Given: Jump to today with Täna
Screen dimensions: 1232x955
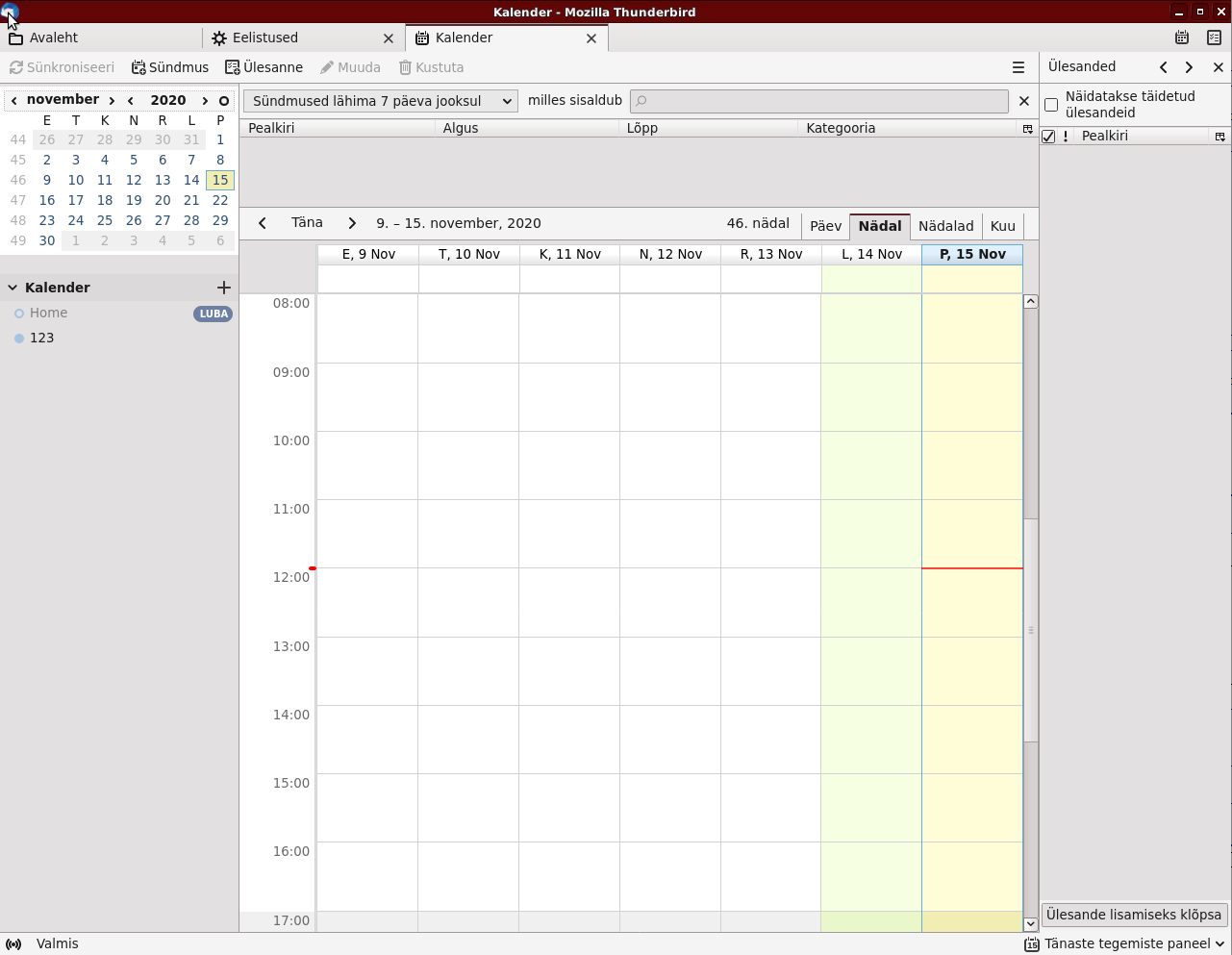Looking at the screenshot, I should pos(307,222).
